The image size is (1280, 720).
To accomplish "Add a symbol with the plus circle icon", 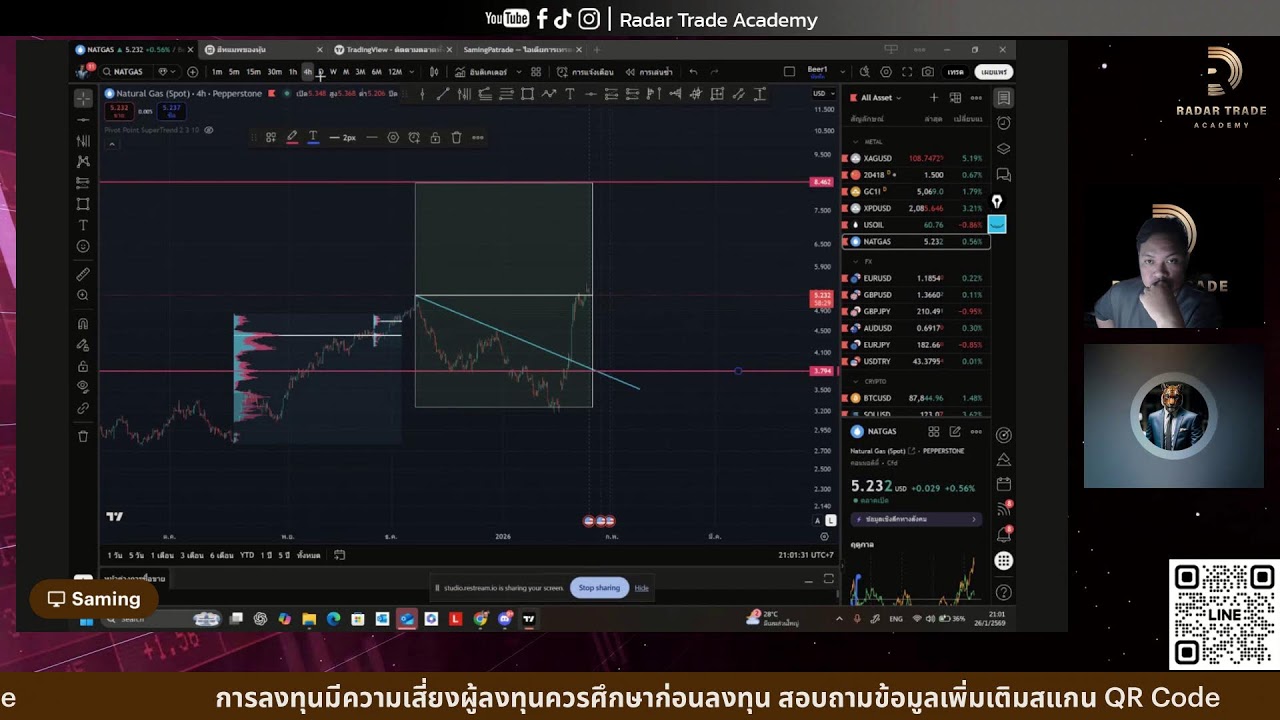I will point(193,72).
